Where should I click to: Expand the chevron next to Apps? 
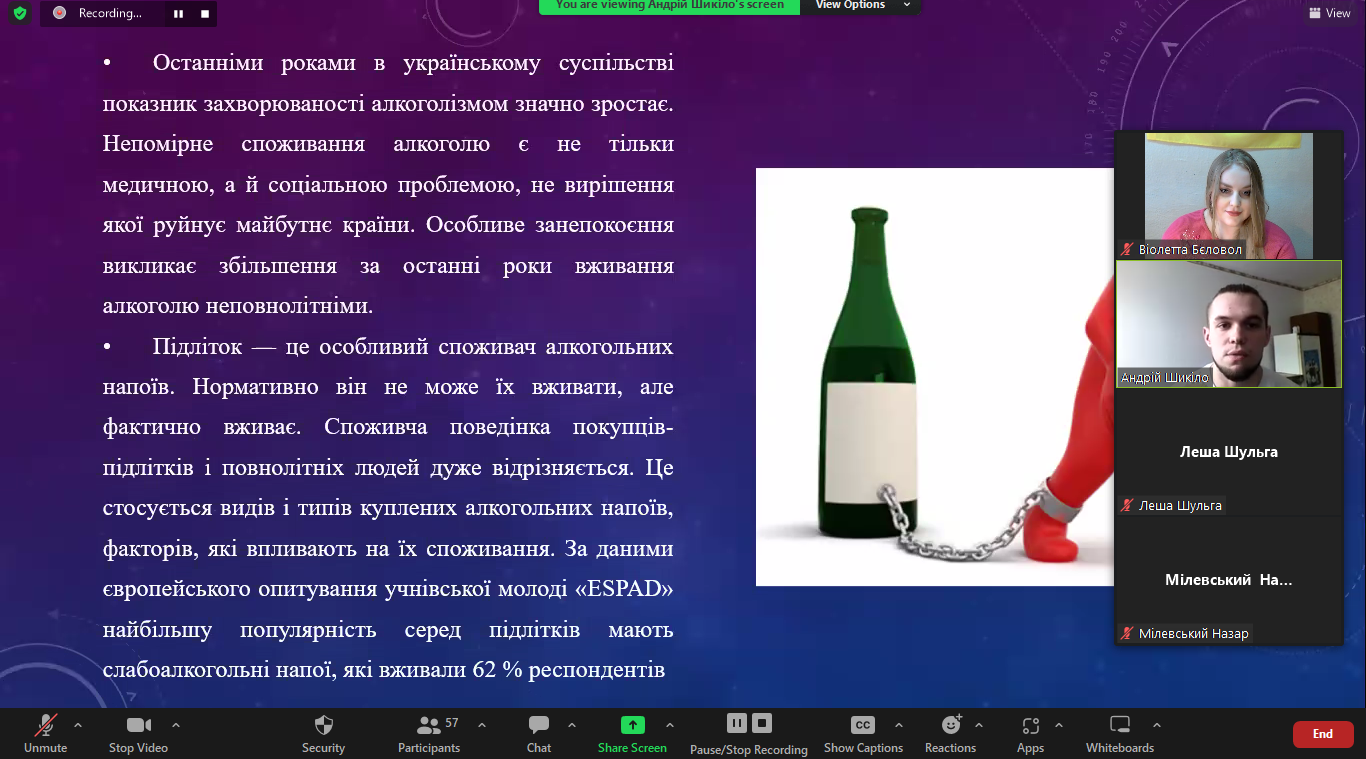[x=1059, y=725]
